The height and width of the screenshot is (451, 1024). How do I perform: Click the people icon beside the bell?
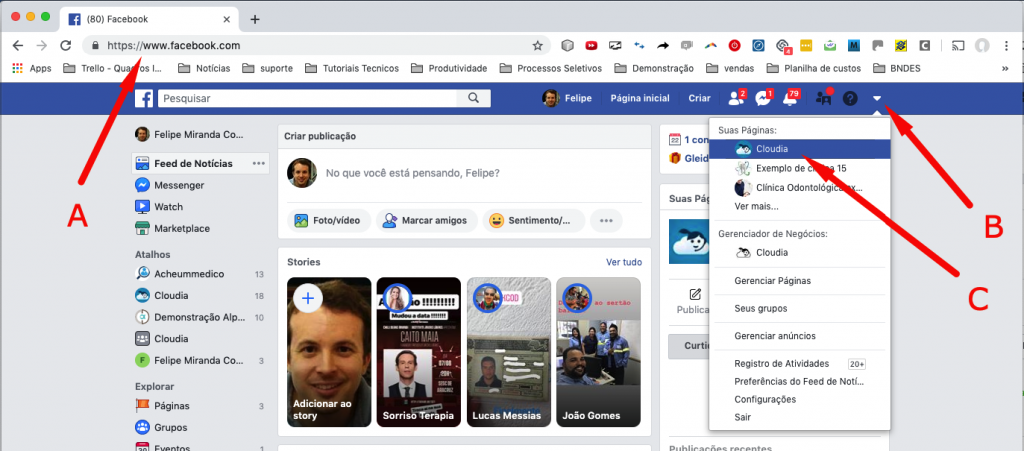tap(824, 98)
